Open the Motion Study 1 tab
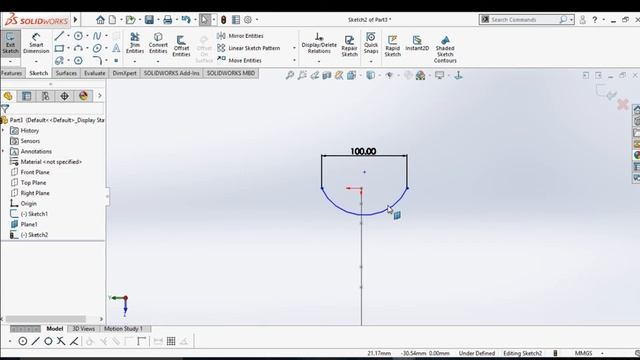 click(x=123, y=329)
